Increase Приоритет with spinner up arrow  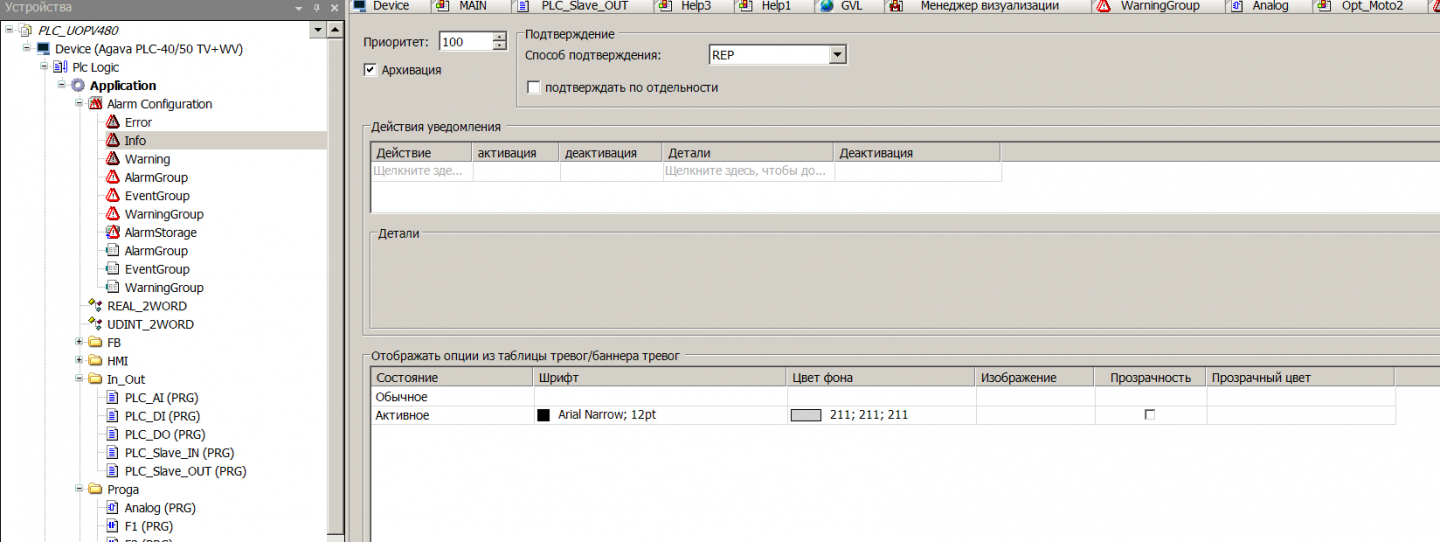pyautogui.click(x=500, y=37)
